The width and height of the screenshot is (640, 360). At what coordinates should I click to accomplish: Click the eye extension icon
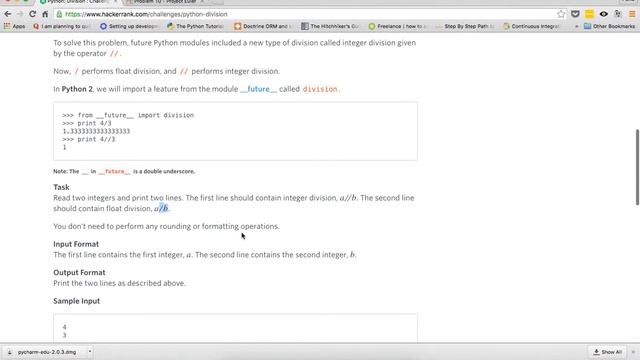coord(603,14)
